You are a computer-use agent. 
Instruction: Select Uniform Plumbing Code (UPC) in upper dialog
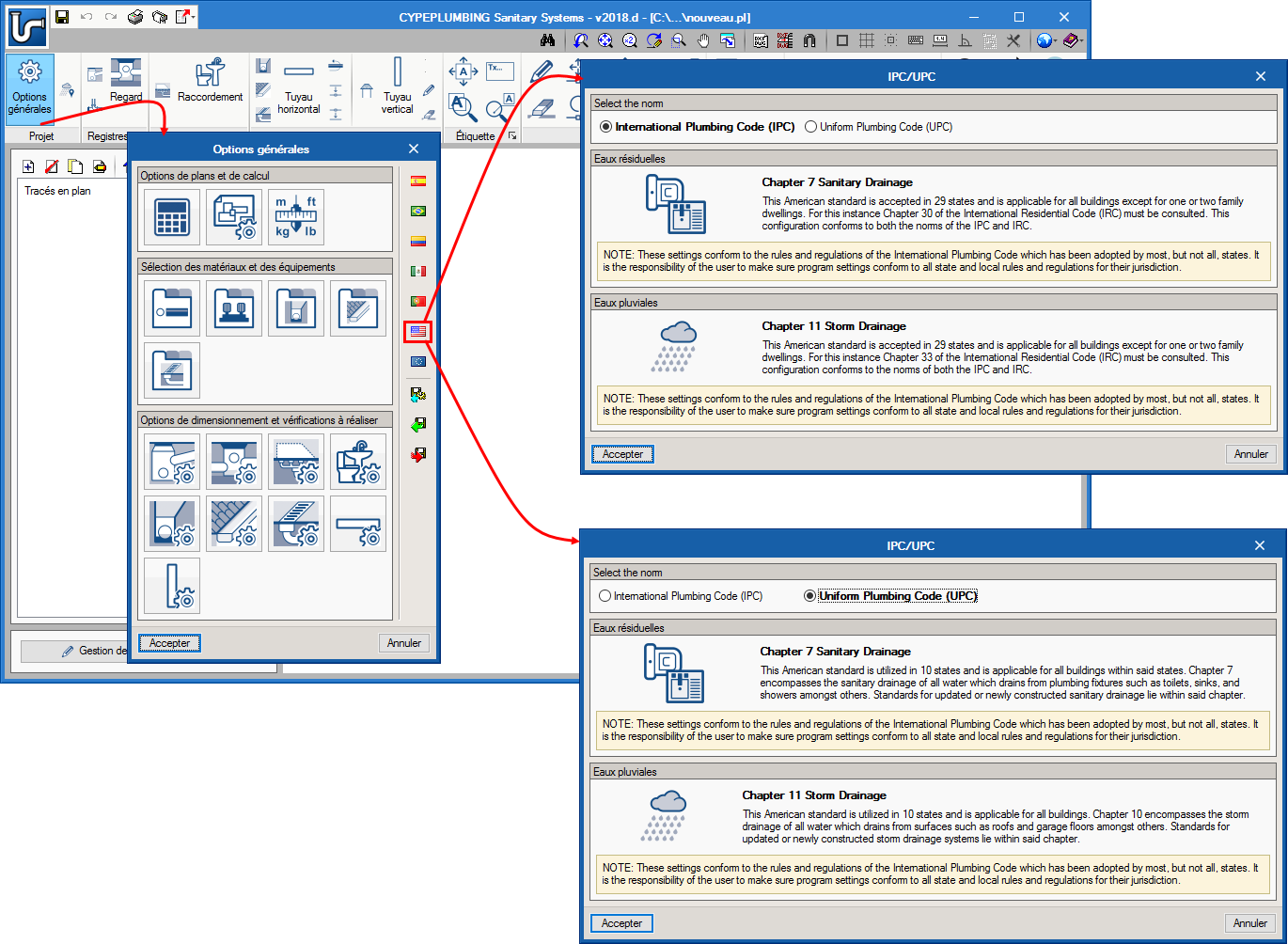click(811, 127)
